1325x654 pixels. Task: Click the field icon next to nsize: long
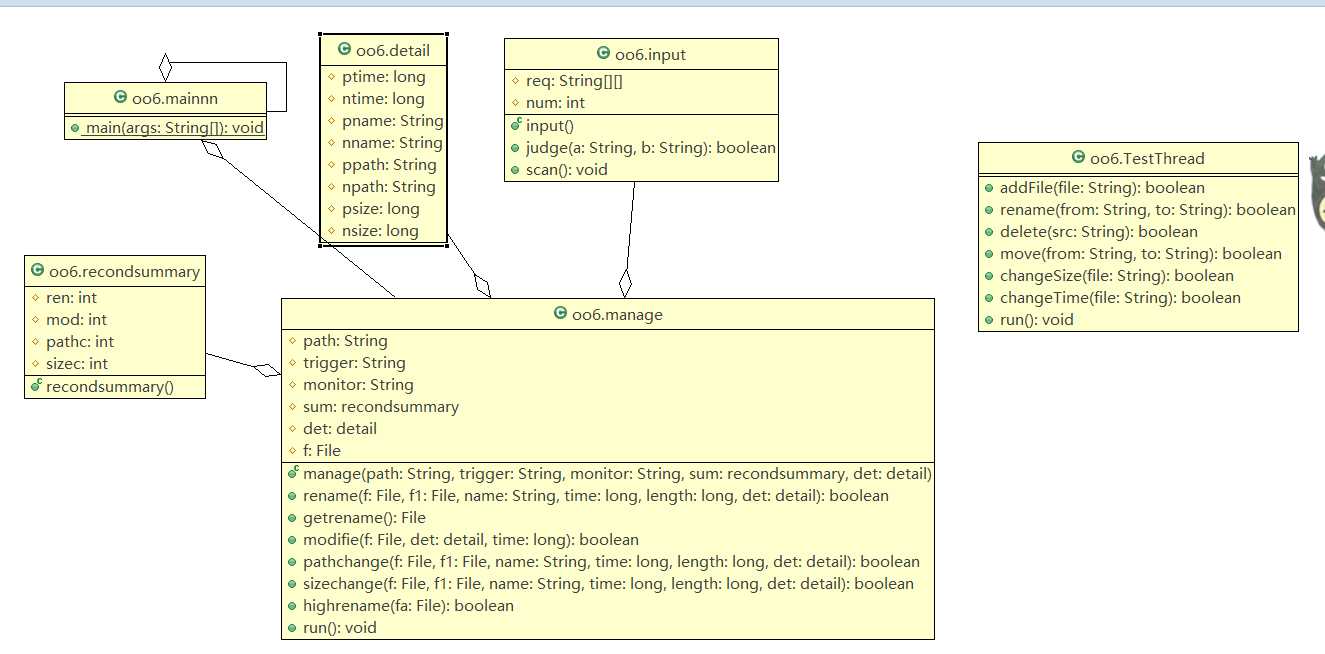332,231
